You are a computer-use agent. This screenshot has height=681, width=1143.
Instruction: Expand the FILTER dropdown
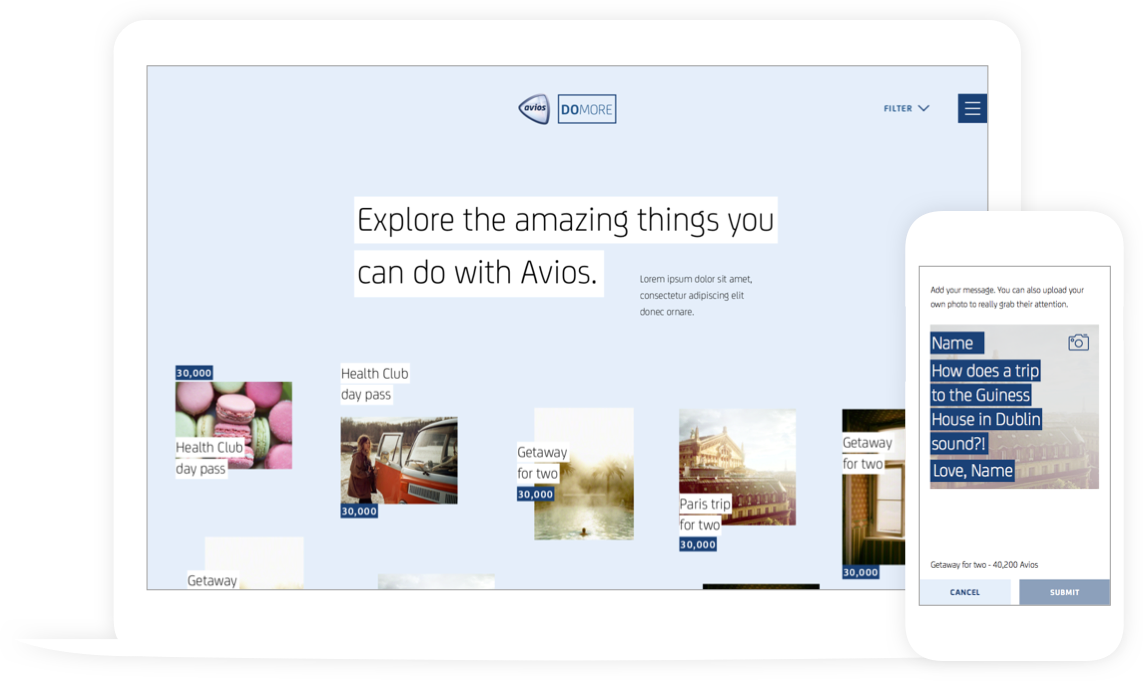[906, 109]
